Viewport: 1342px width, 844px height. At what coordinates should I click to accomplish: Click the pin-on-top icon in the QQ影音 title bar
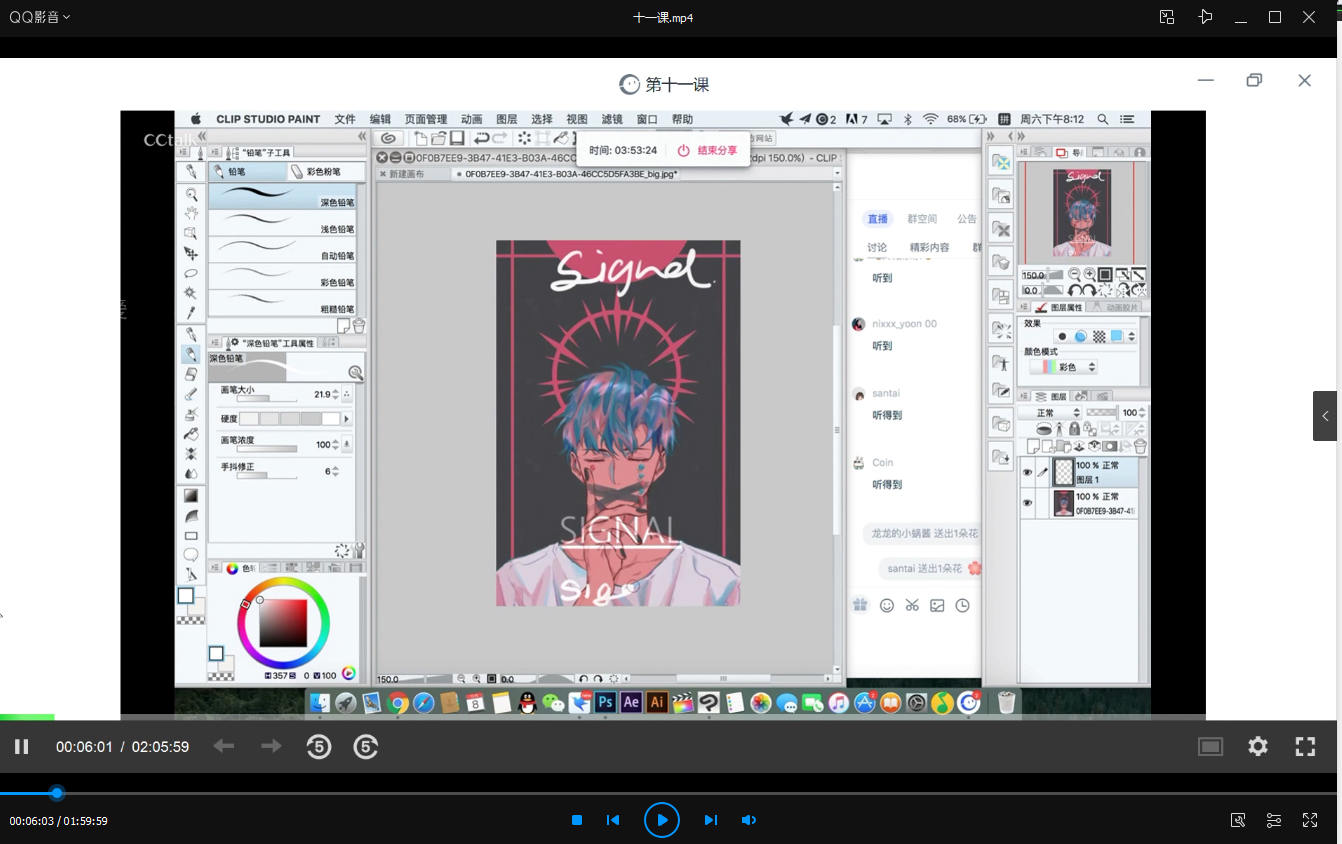point(1205,17)
